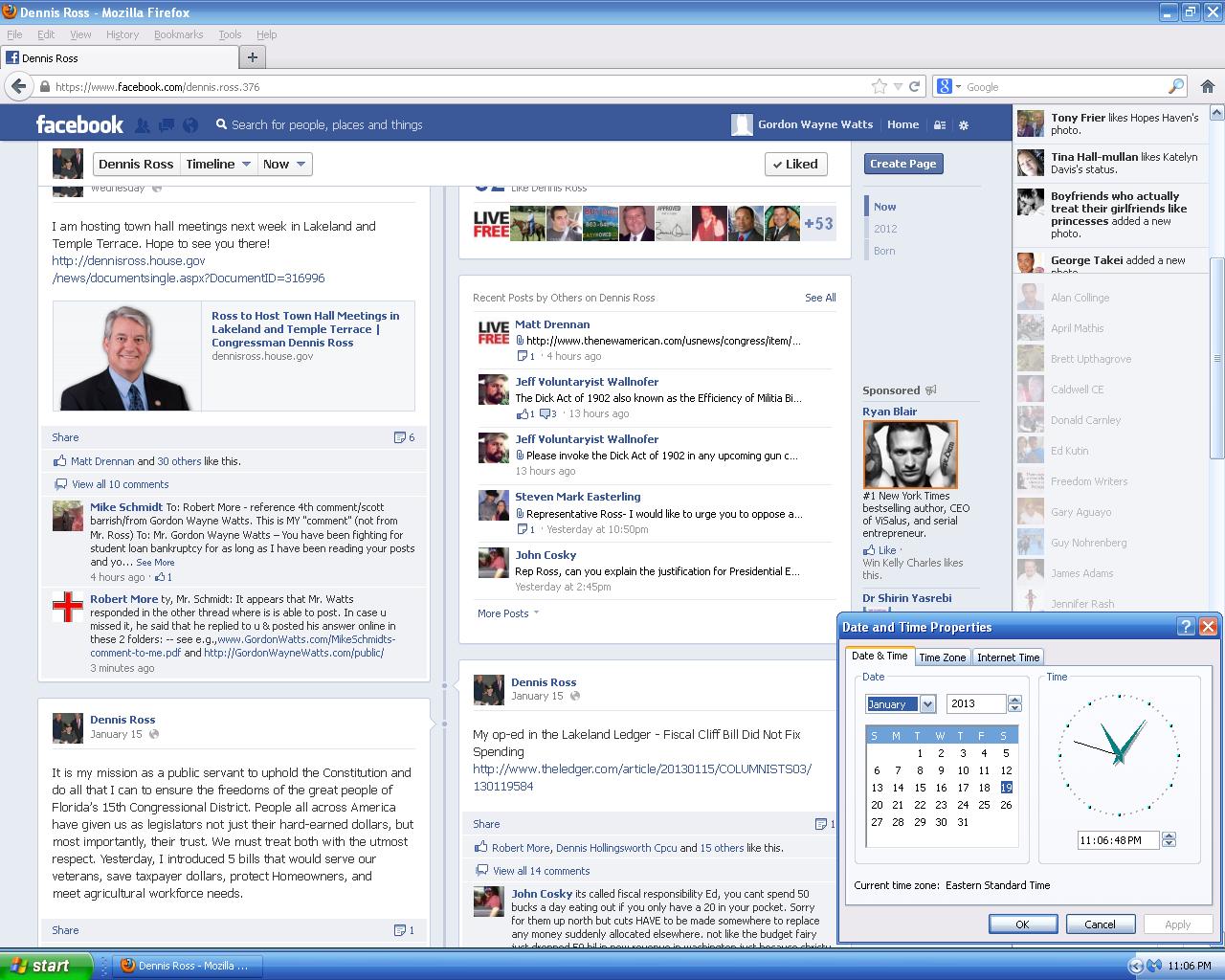Image resolution: width=1225 pixels, height=980 pixels.
Task: Click the system tray expand arrow
Action: (x=1135, y=966)
